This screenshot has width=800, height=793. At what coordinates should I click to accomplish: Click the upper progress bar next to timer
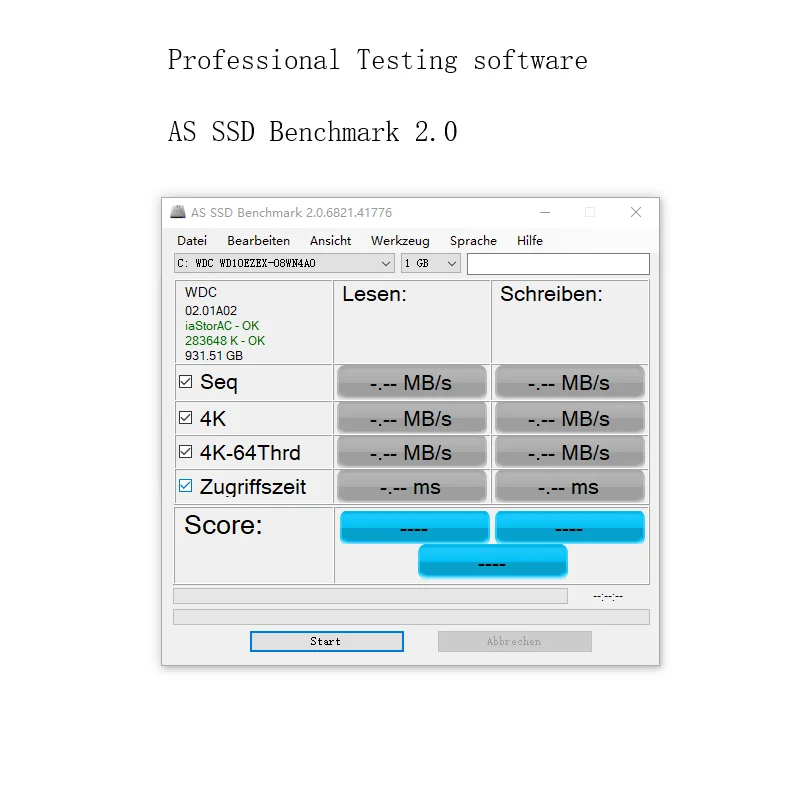[x=370, y=596]
